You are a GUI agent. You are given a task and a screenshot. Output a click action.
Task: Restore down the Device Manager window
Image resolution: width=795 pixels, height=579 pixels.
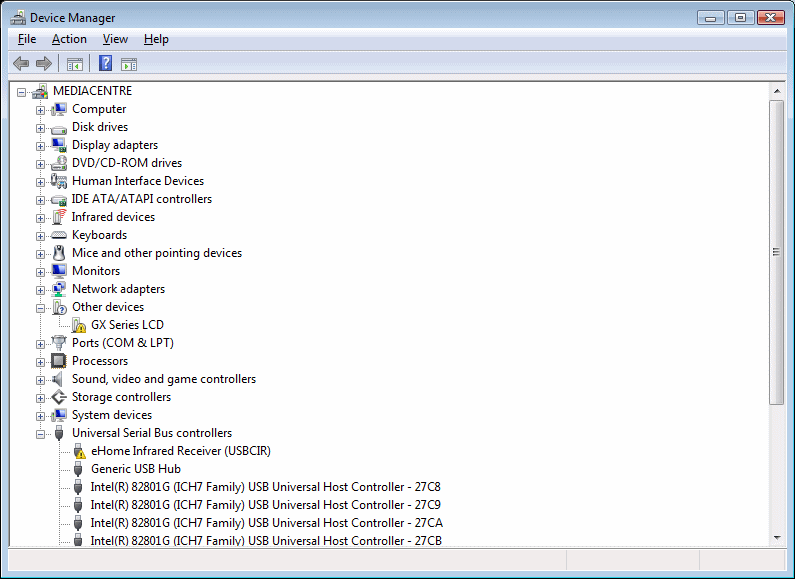[x=740, y=18]
